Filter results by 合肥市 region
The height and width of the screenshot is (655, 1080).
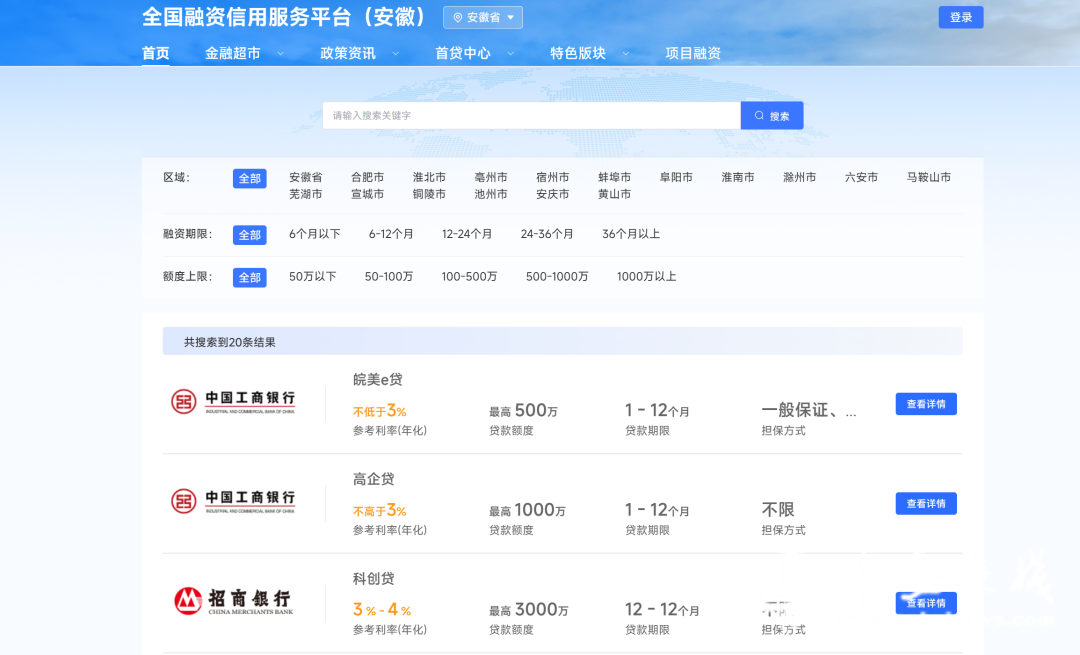click(x=368, y=176)
